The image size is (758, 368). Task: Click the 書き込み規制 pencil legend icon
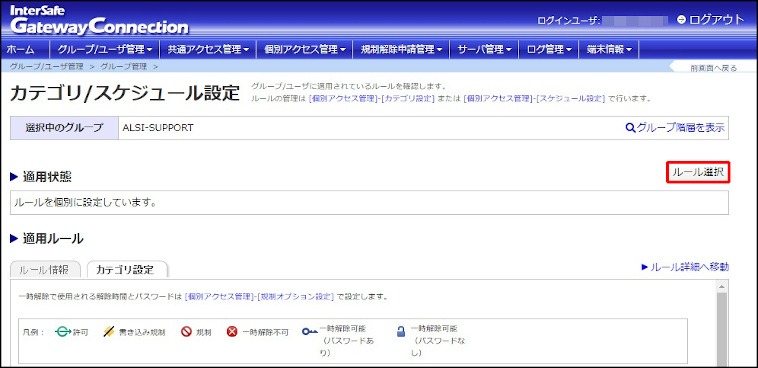[x=109, y=332]
